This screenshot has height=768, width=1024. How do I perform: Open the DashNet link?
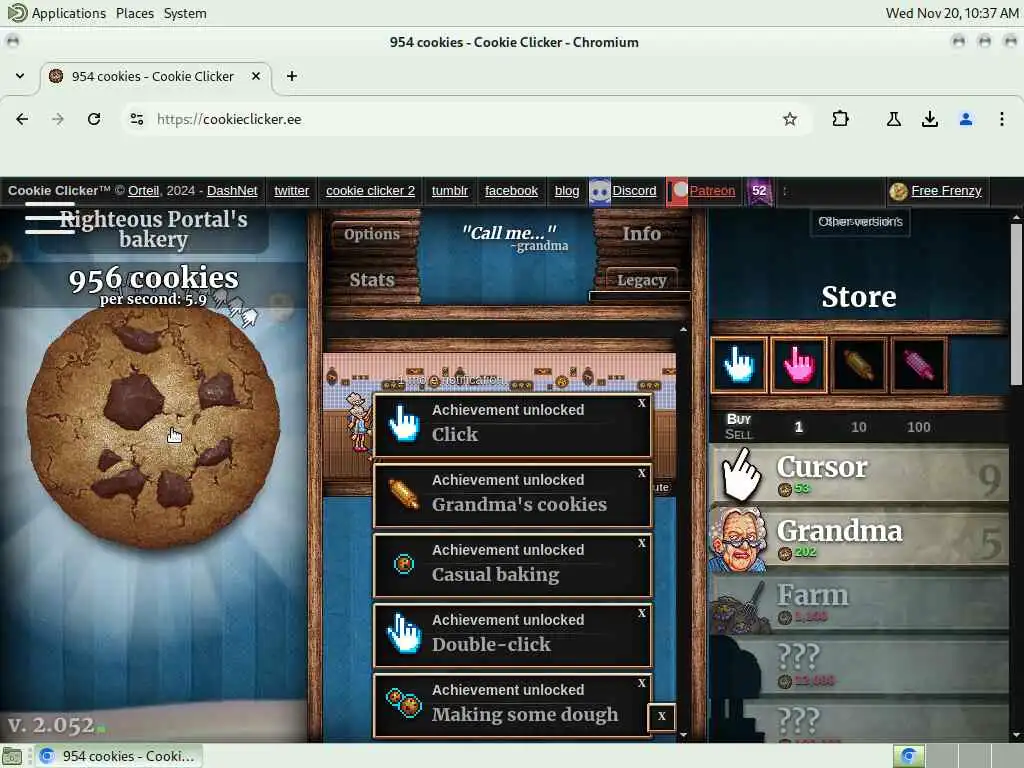(232, 191)
